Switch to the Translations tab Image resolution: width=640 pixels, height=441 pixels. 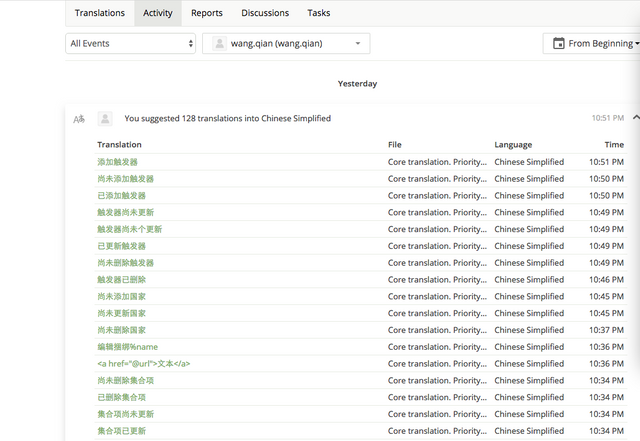click(100, 13)
